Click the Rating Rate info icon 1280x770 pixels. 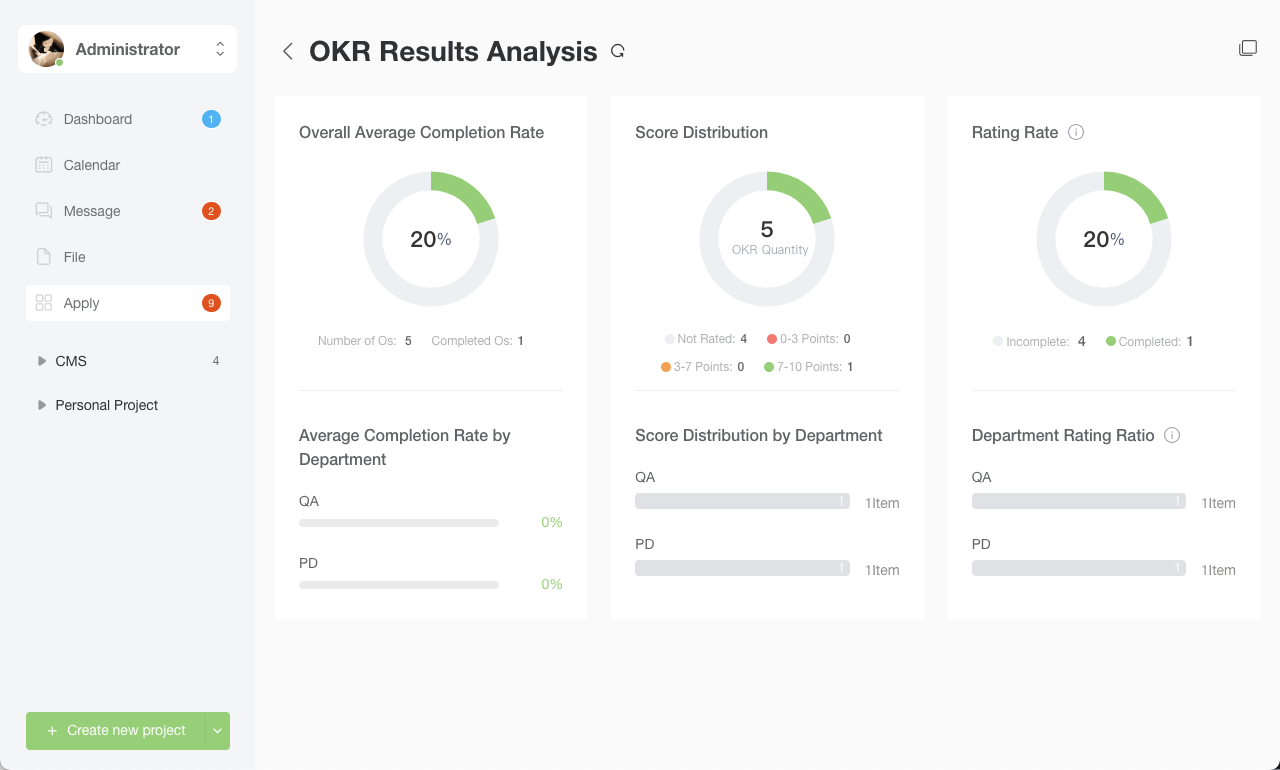click(x=1076, y=132)
